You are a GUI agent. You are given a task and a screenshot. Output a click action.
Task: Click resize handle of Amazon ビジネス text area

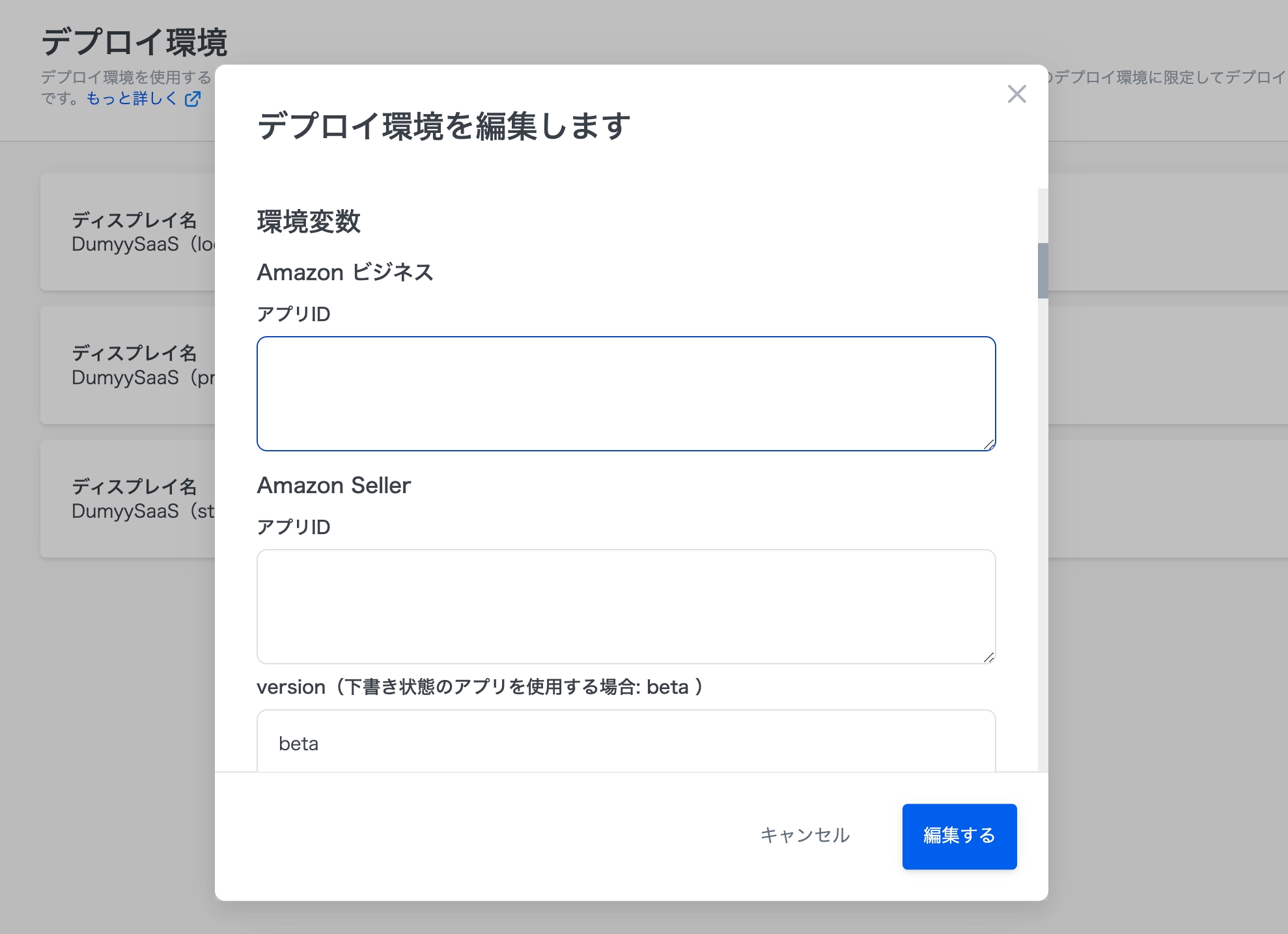tap(988, 444)
